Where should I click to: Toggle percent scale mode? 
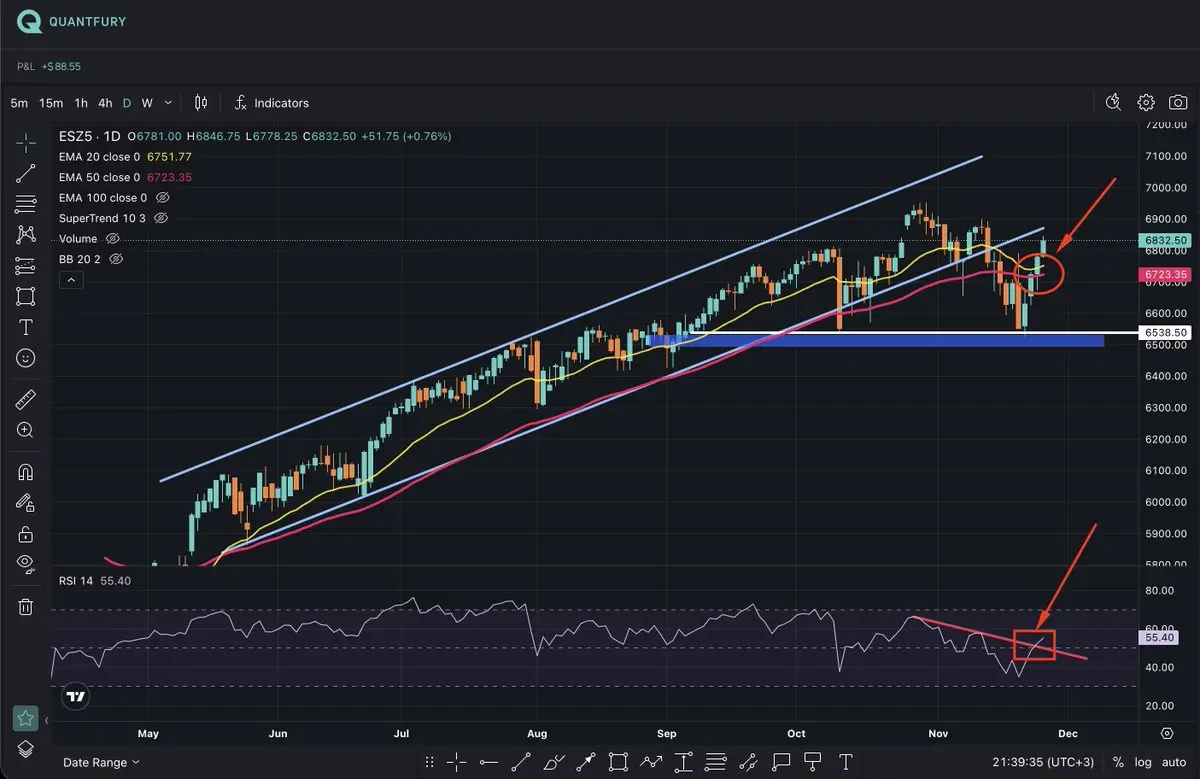tap(1118, 762)
